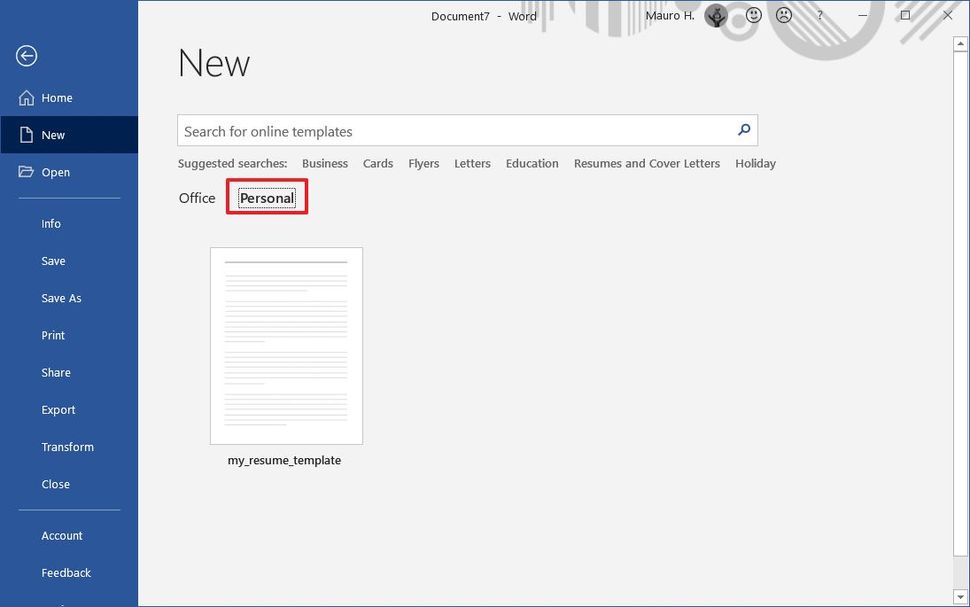Open Help using the question mark icon
970x607 pixels.
(819, 15)
